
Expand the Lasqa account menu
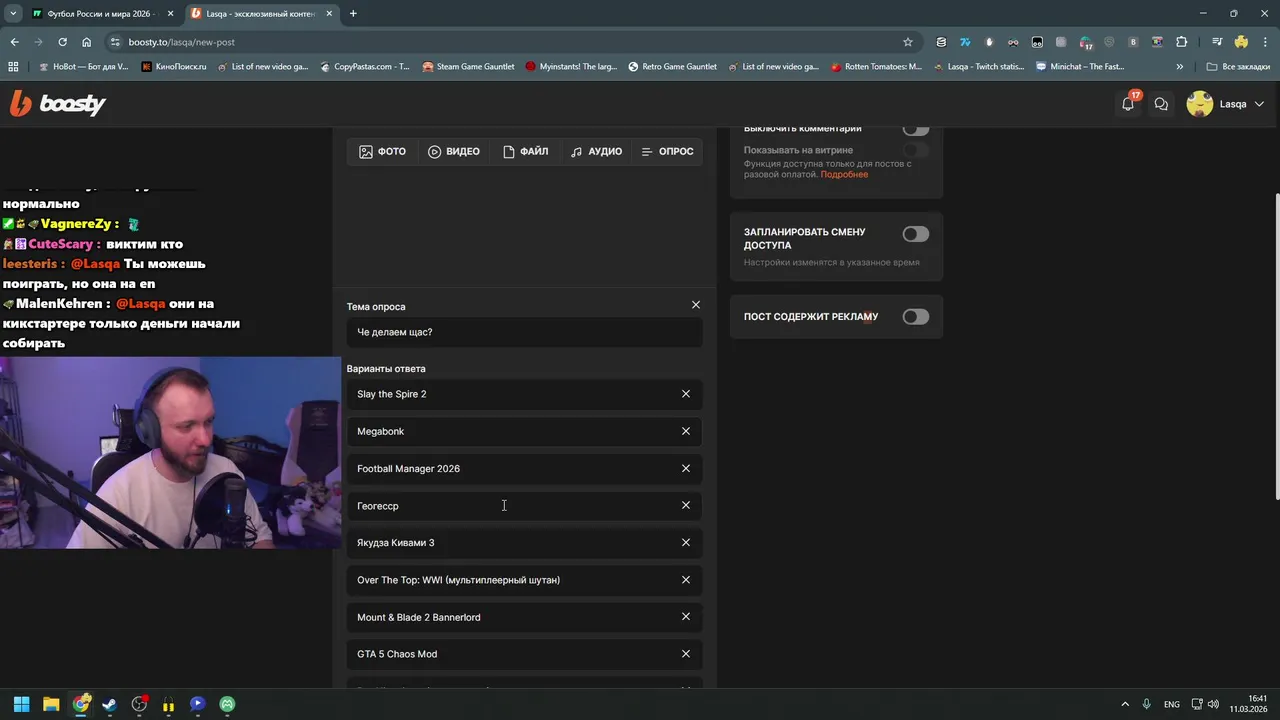pos(1259,104)
